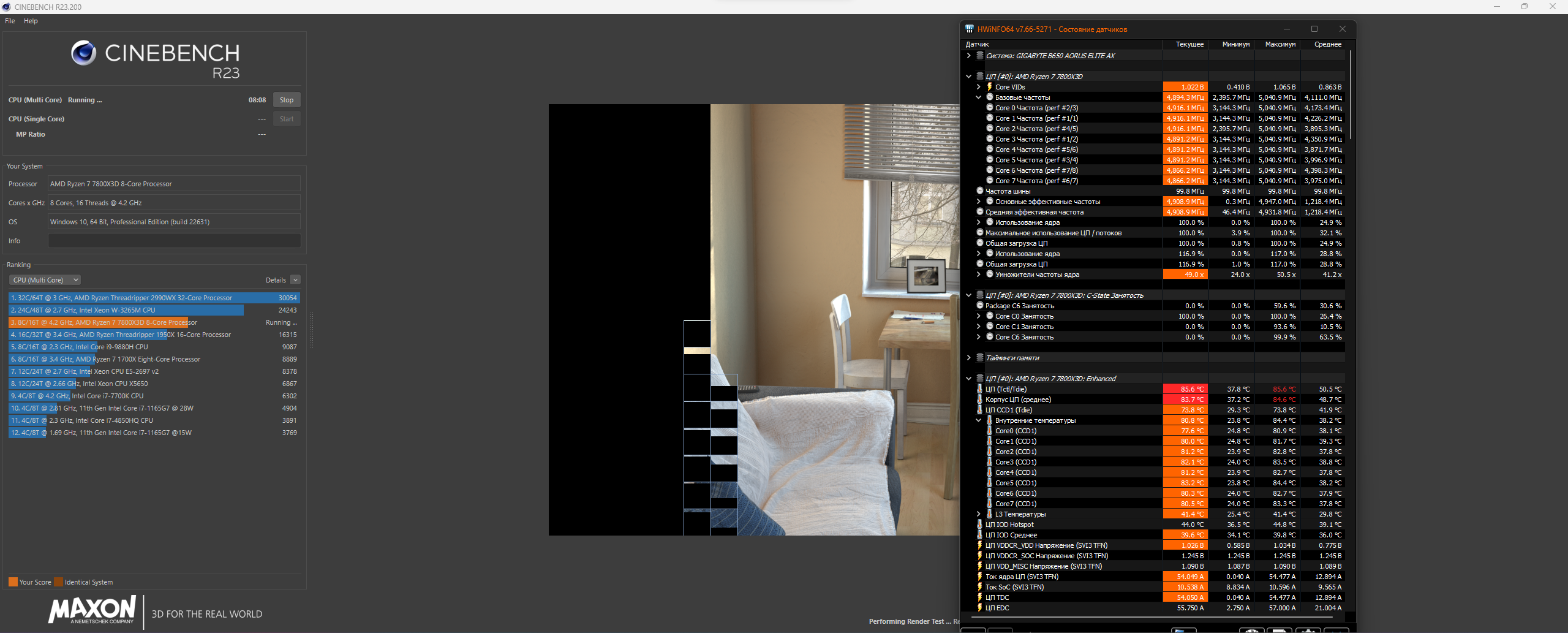Screen dimensions: 1568x633
Task: Click thermometer icon beside ЦП (Tctl/Tdie)
Action: [x=980, y=389]
